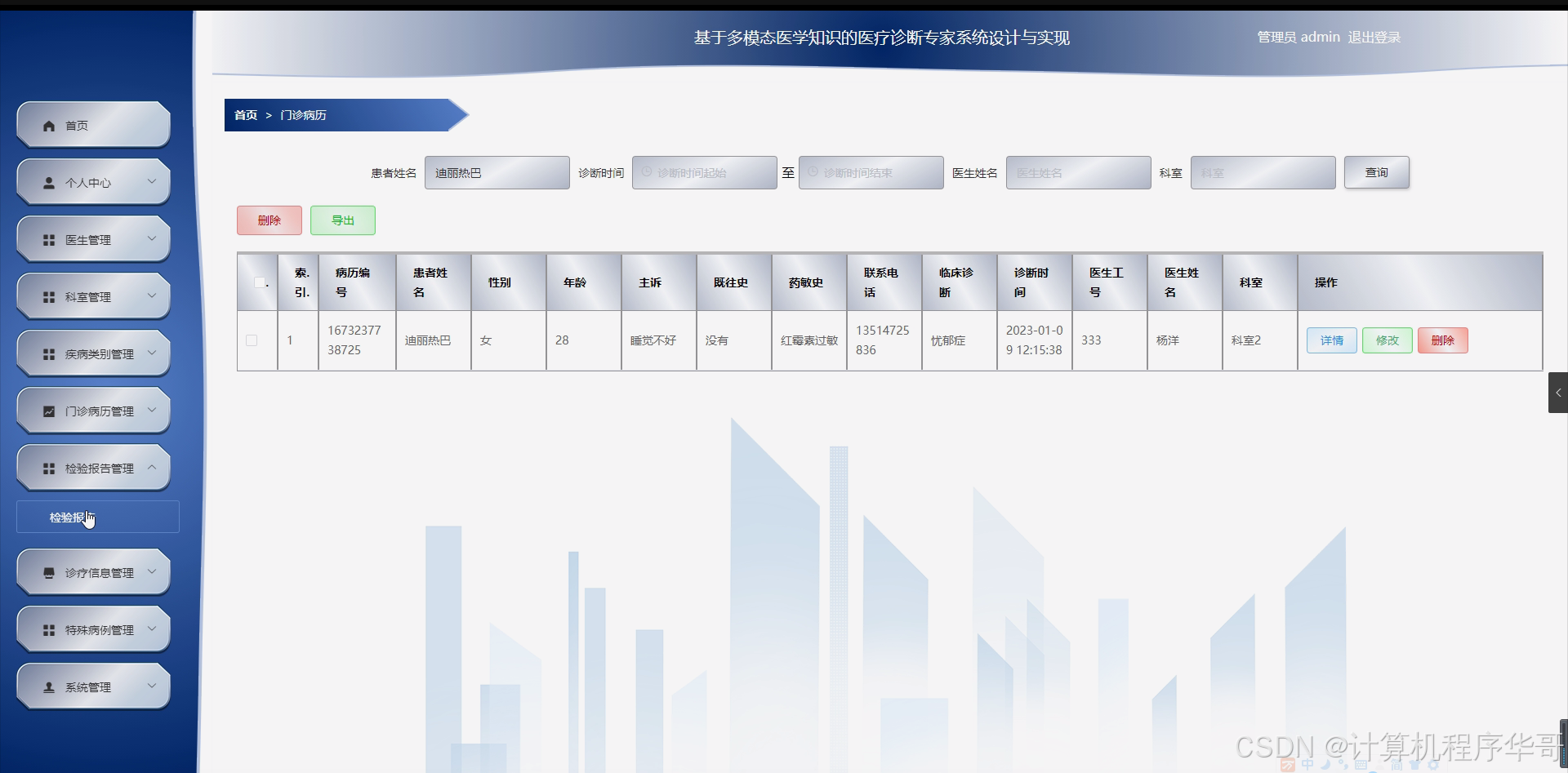Screen dimensions: 1568x773
Task: Expand the 特殊病例管理 menu chevron
Action: (152, 629)
